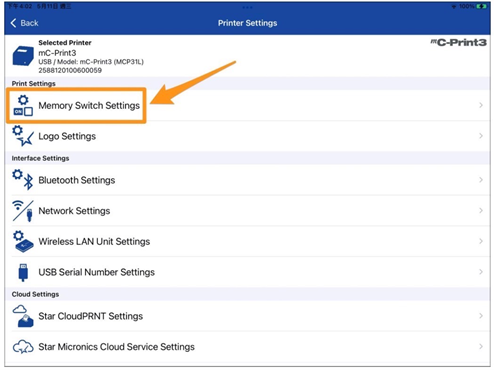
Task: Click the Printer Settings page title
Action: 247,23
